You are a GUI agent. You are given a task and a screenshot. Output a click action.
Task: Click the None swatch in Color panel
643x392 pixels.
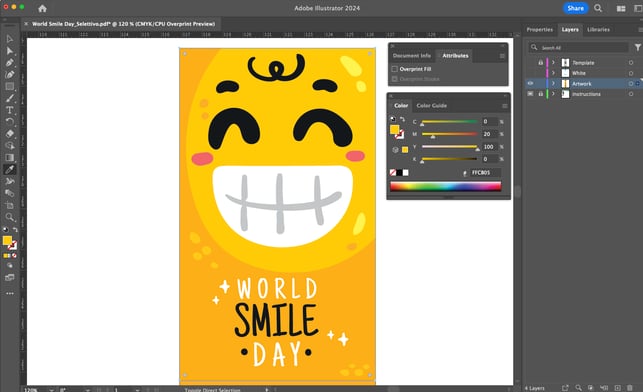click(393, 173)
